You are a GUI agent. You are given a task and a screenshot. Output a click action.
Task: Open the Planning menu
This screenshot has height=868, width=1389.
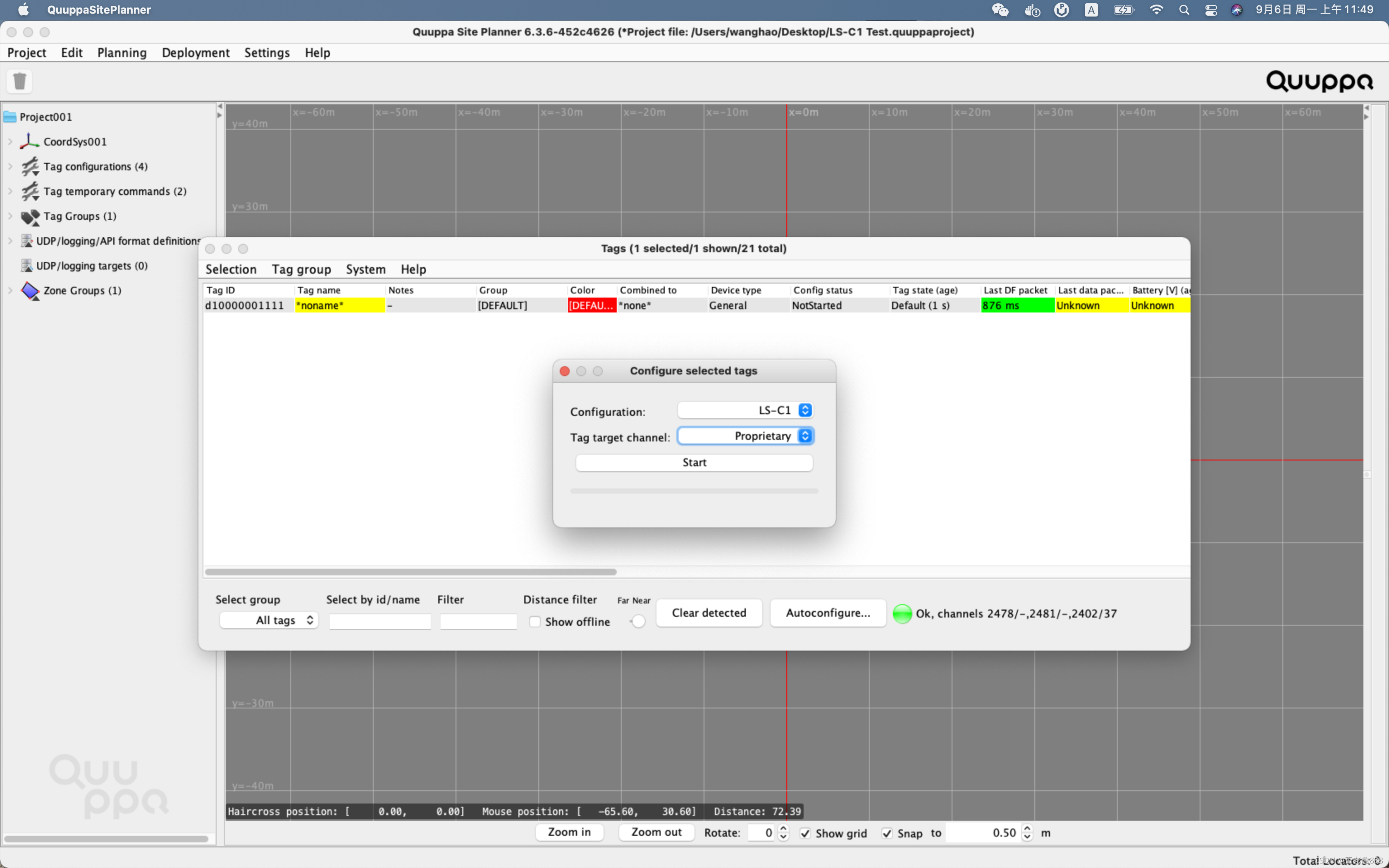tap(122, 53)
